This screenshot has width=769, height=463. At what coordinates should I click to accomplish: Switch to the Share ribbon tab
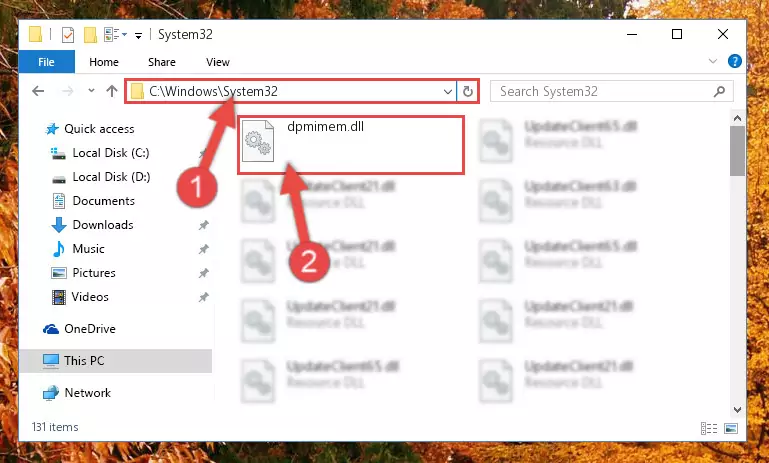(162, 62)
